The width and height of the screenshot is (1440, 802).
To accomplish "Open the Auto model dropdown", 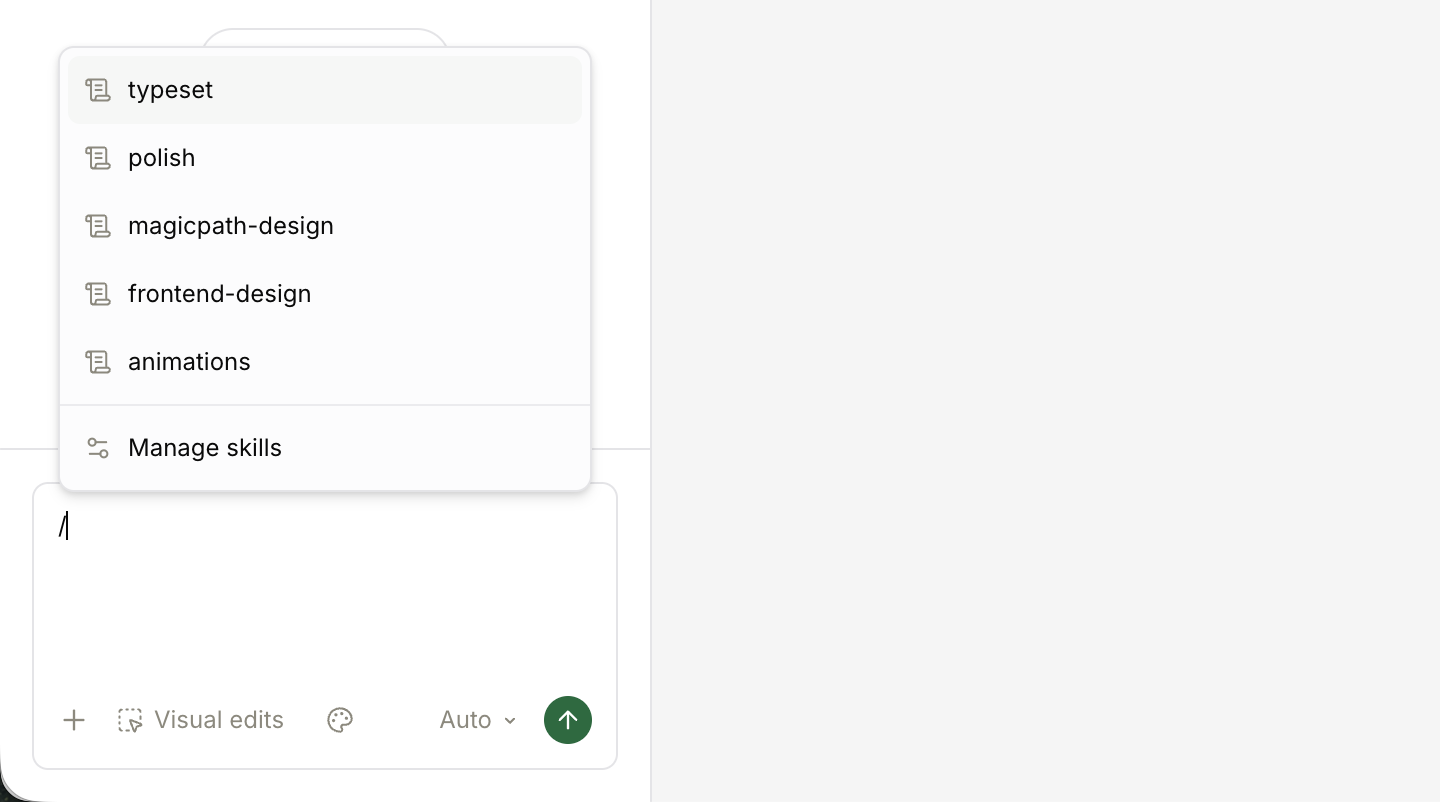I will coord(478,720).
